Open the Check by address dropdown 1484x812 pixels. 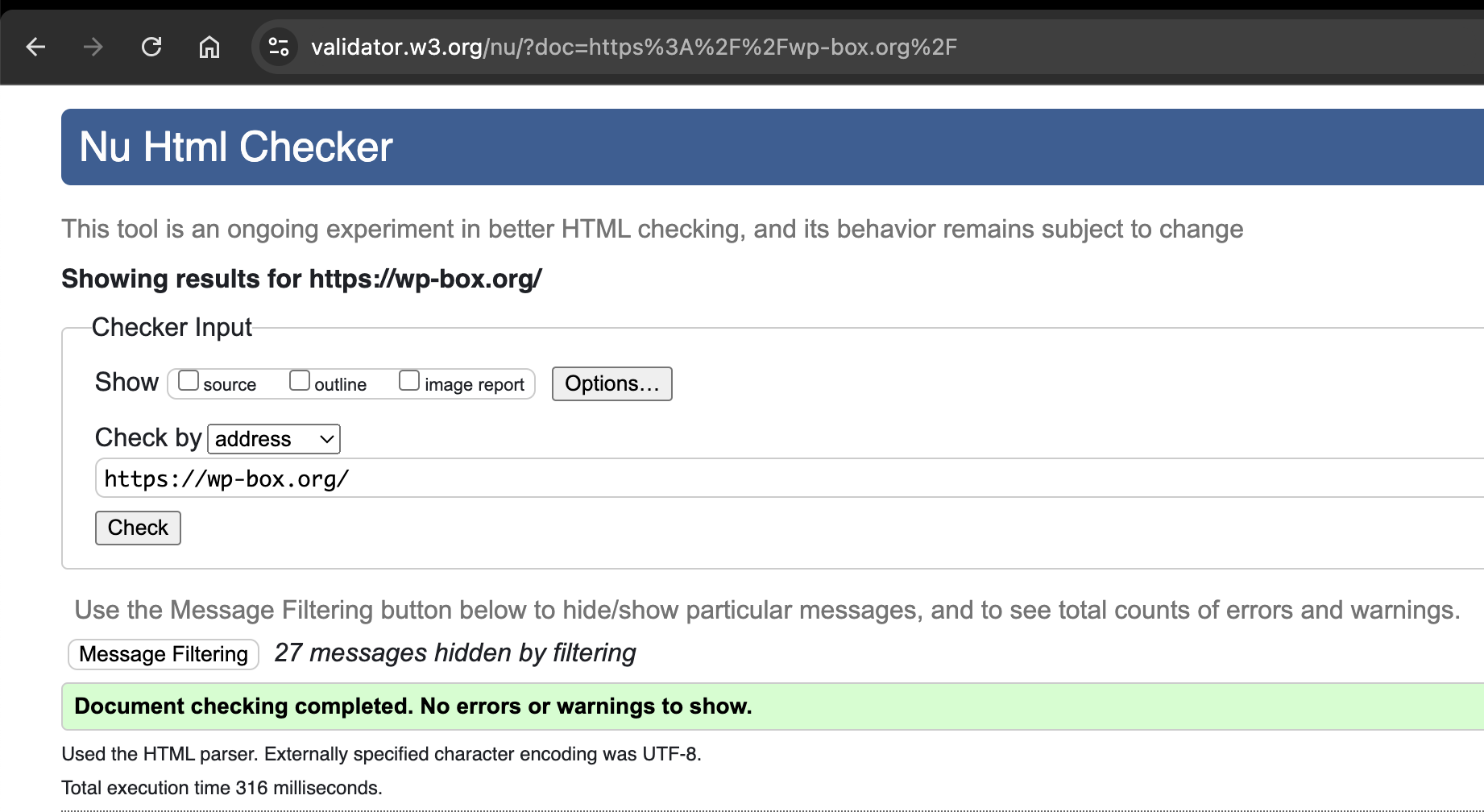pos(274,439)
